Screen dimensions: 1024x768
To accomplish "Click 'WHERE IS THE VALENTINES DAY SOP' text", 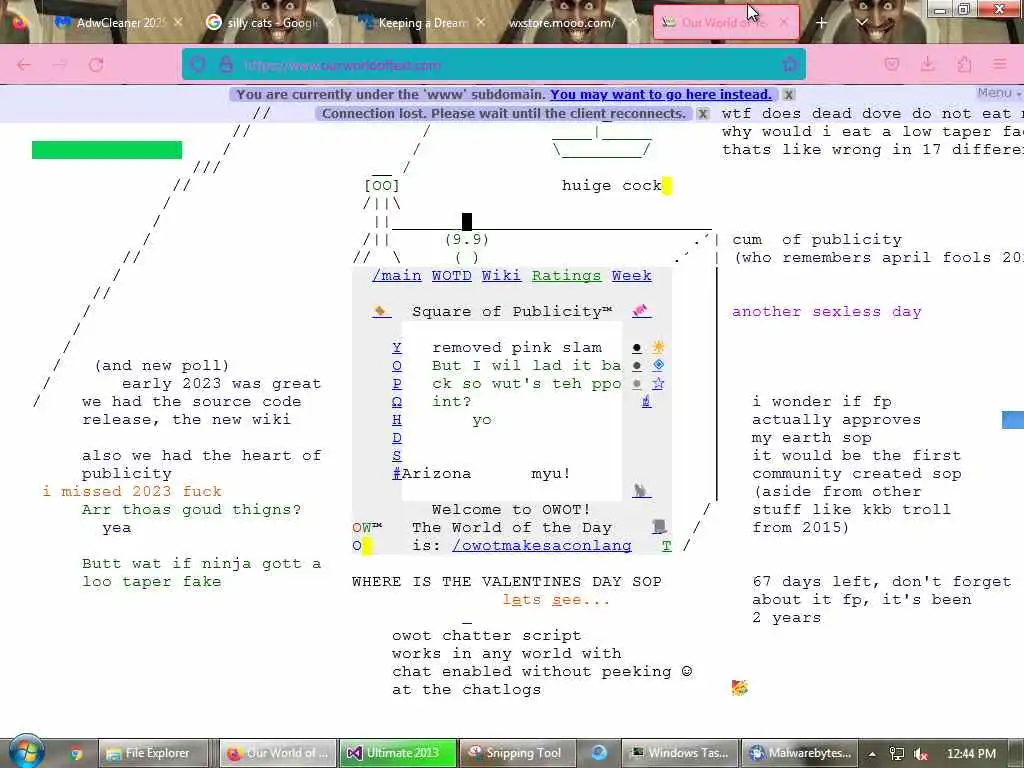I will click(x=506, y=581).
